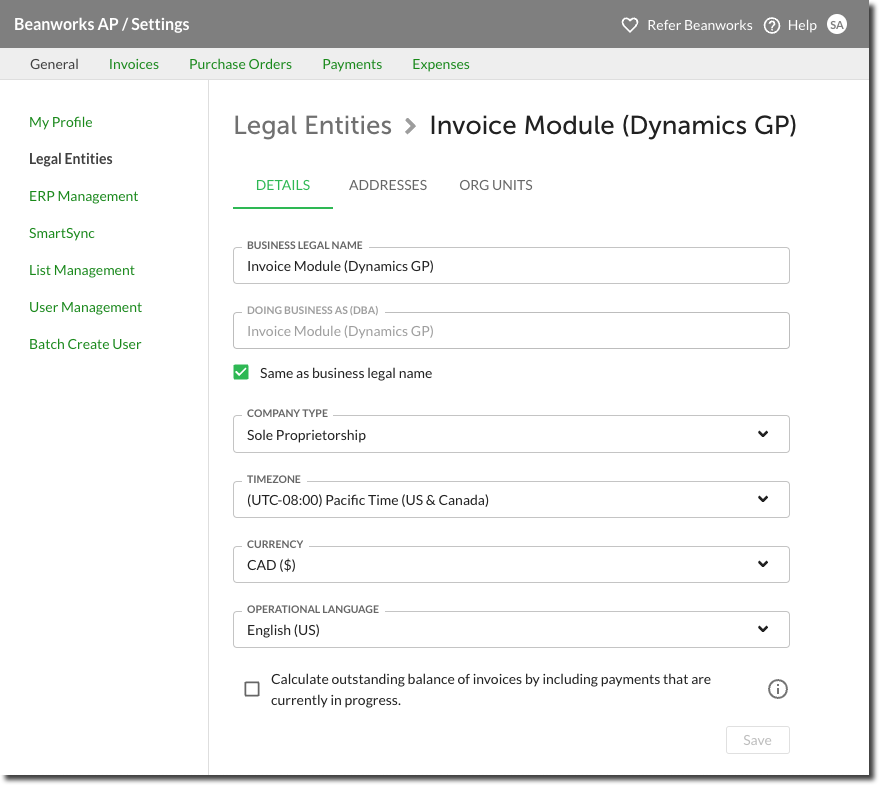The height and width of the screenshot is (785, 879).
Task: Click the Beanworks AP / Settings title
Action: pos(101,25)
